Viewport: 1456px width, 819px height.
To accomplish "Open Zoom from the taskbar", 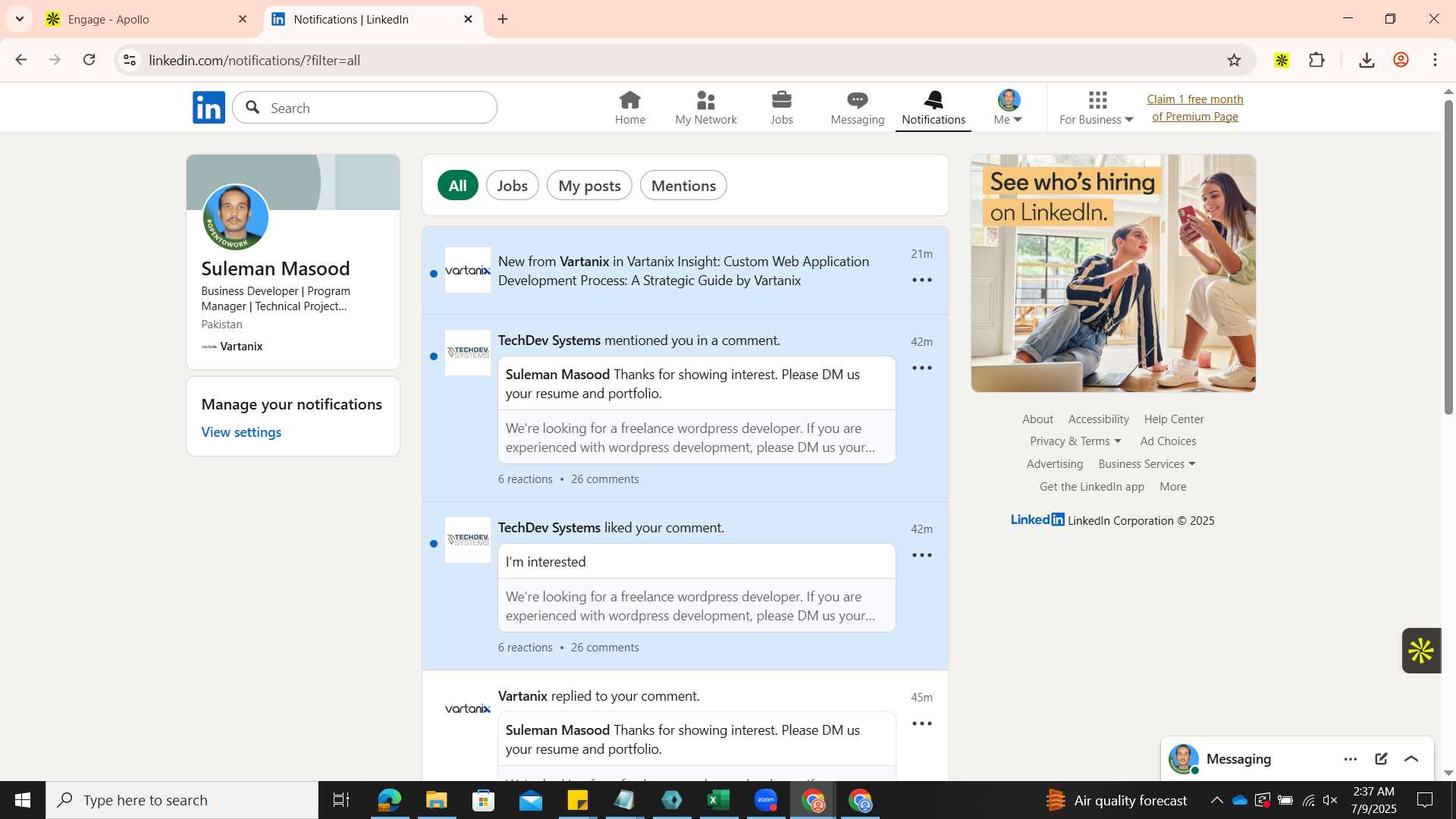I will tap(766, 800).
